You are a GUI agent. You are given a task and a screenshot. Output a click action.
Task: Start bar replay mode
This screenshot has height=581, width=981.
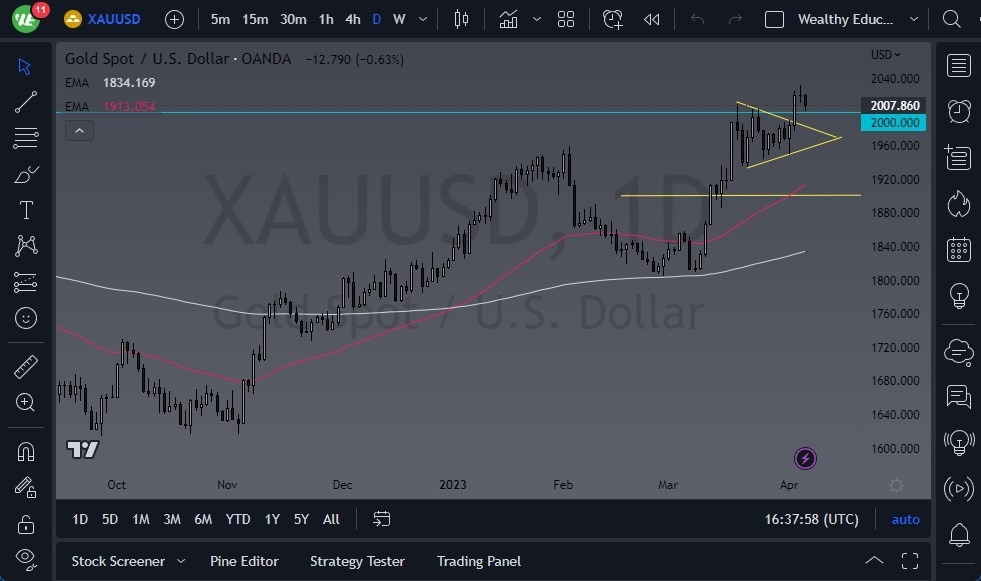[651, 19]
